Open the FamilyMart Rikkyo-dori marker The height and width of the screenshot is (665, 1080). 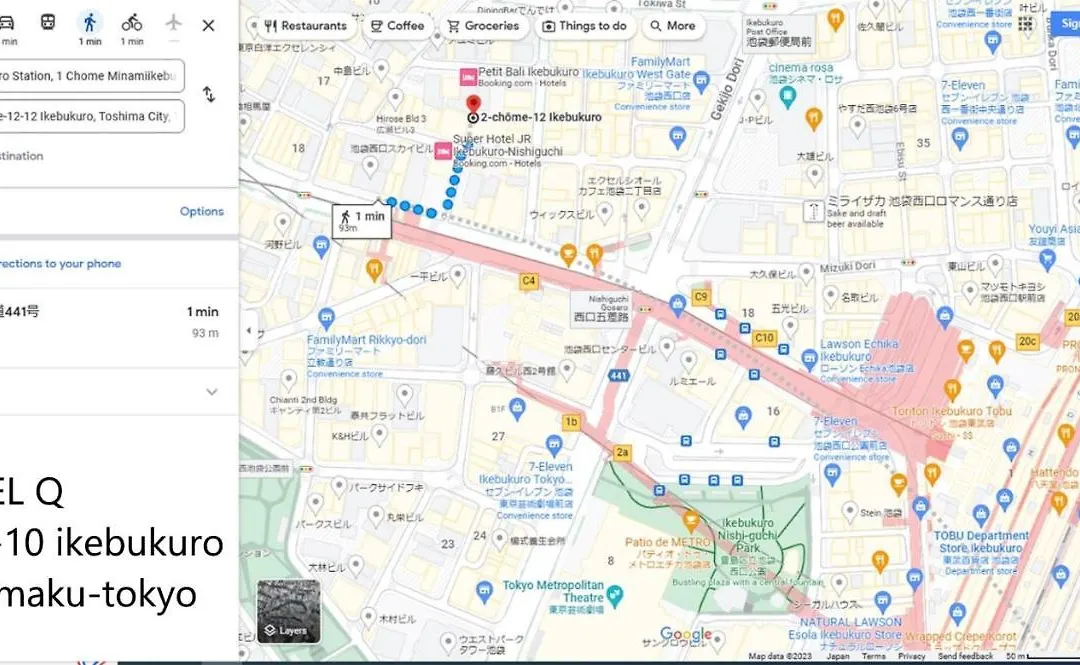pos(326,318)
